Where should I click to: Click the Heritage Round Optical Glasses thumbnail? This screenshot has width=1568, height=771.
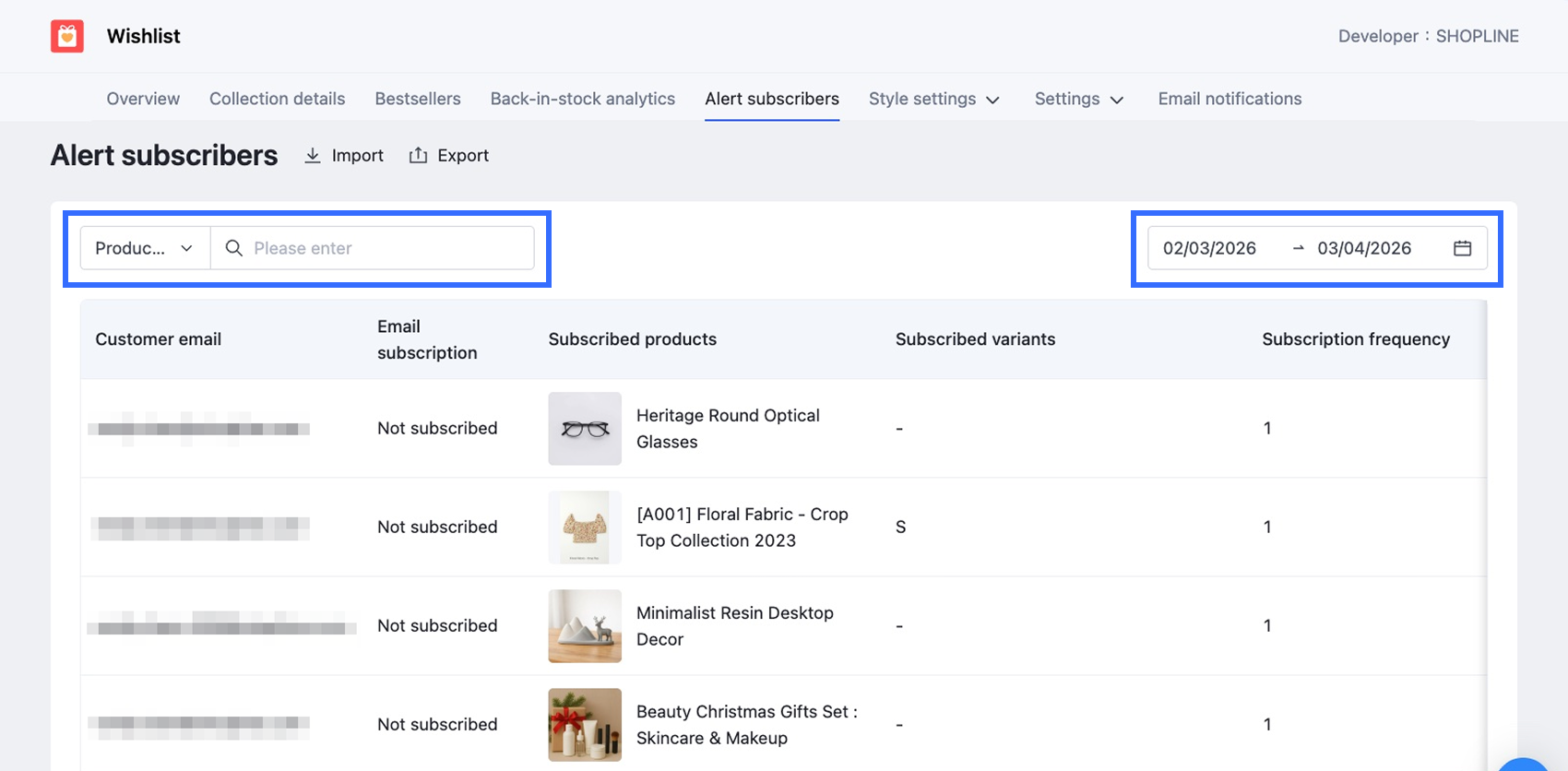(x=585, y=429)
